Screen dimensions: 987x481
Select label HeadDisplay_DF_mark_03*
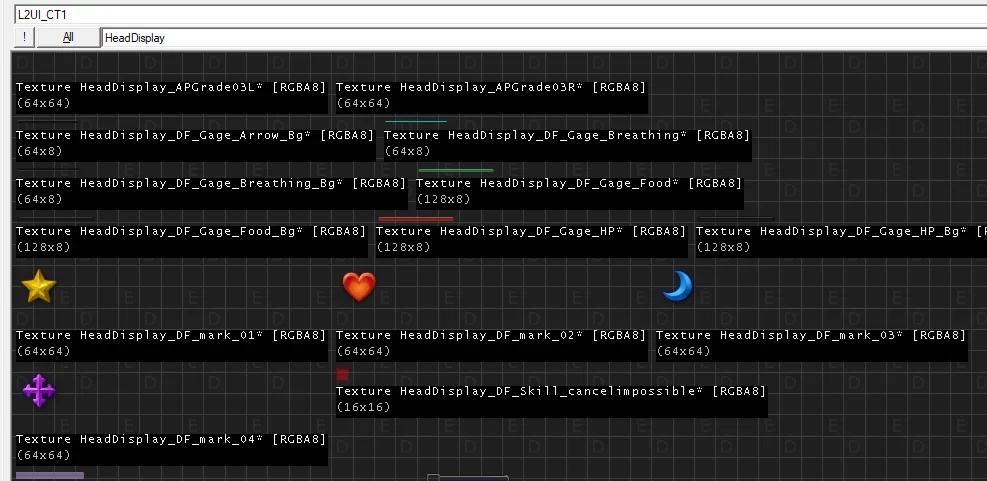click(811, 335)
